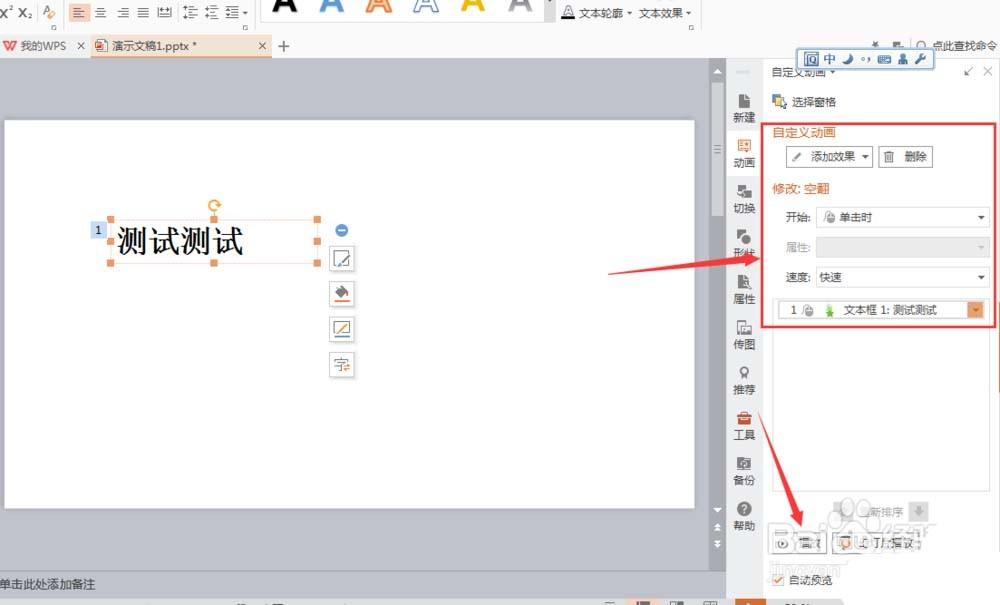Click the 字 text settings floating icon
This screenshot has width=1000, height=605.
coord(342,364)
